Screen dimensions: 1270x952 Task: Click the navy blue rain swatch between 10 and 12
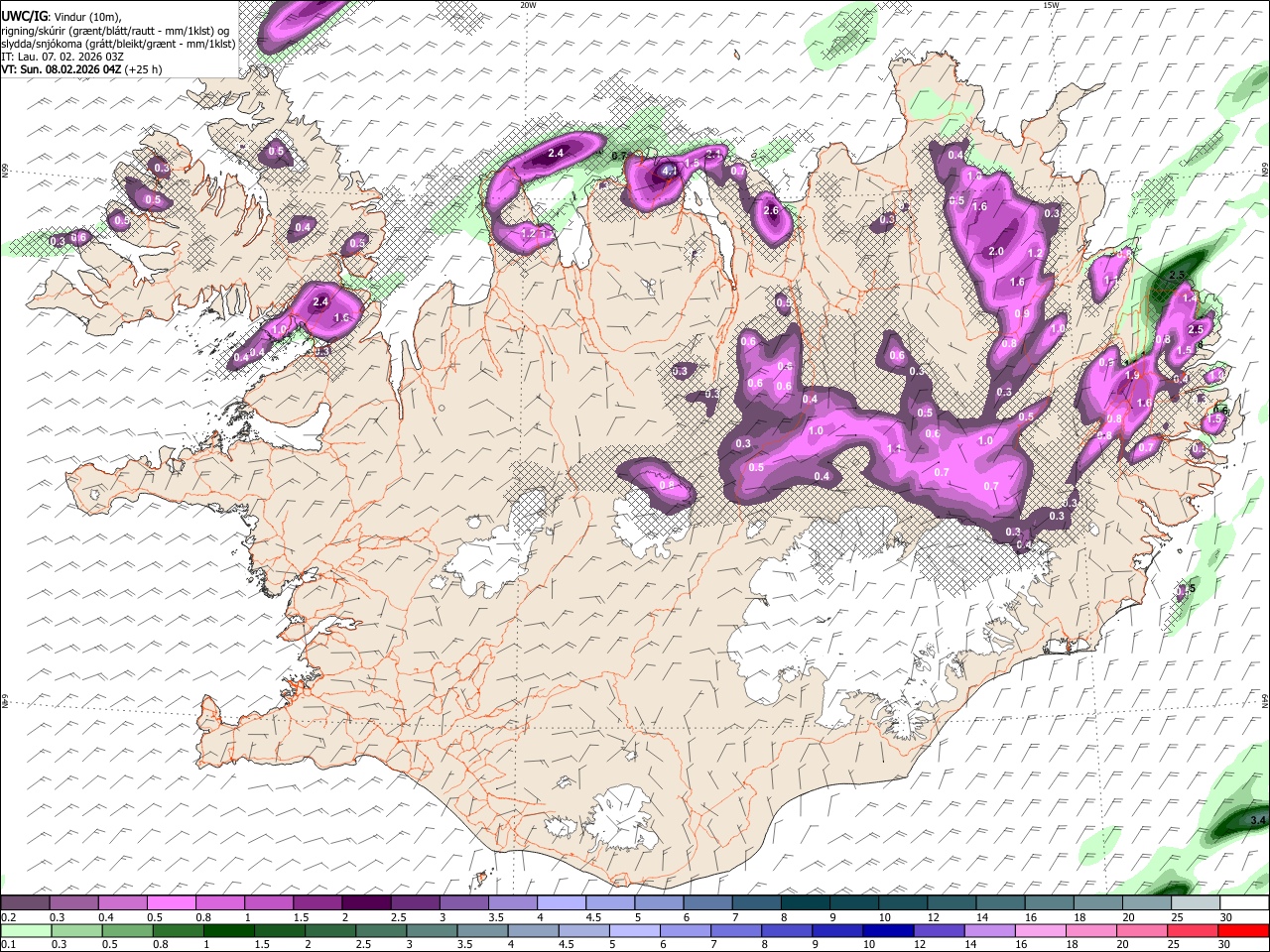tap(888, 931)
